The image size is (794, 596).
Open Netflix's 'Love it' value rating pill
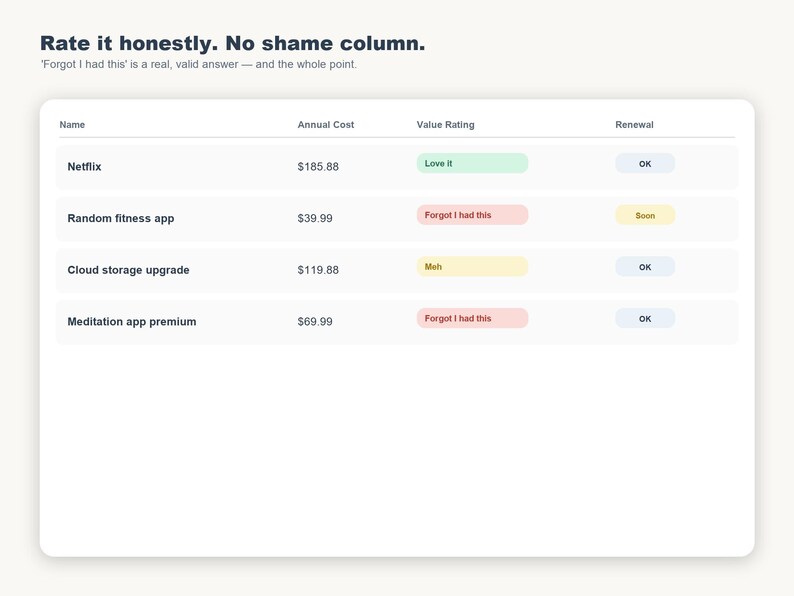click(472, 163)
